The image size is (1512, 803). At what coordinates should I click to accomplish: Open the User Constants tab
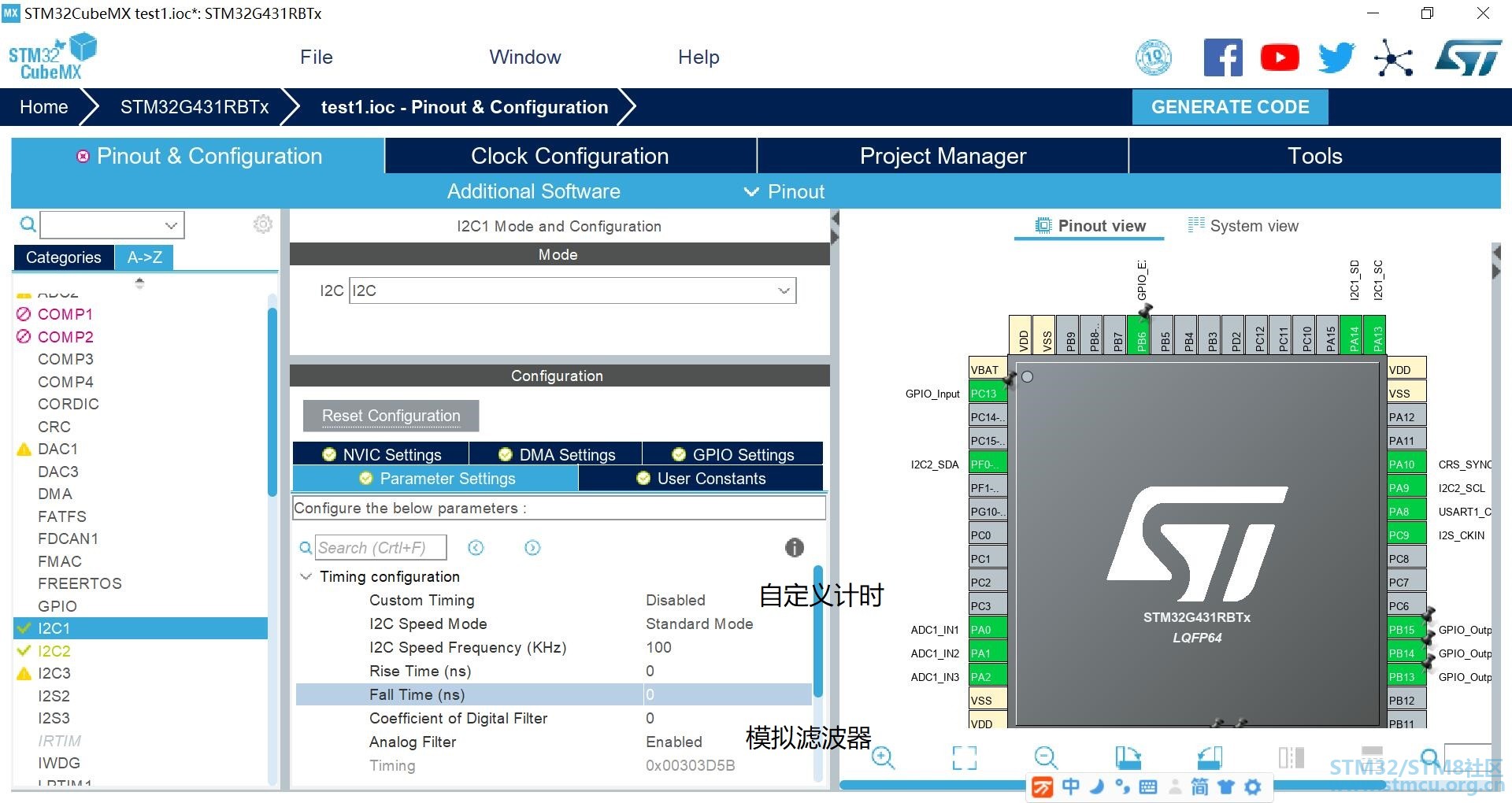pyautogui.click(x=701, y=479)
